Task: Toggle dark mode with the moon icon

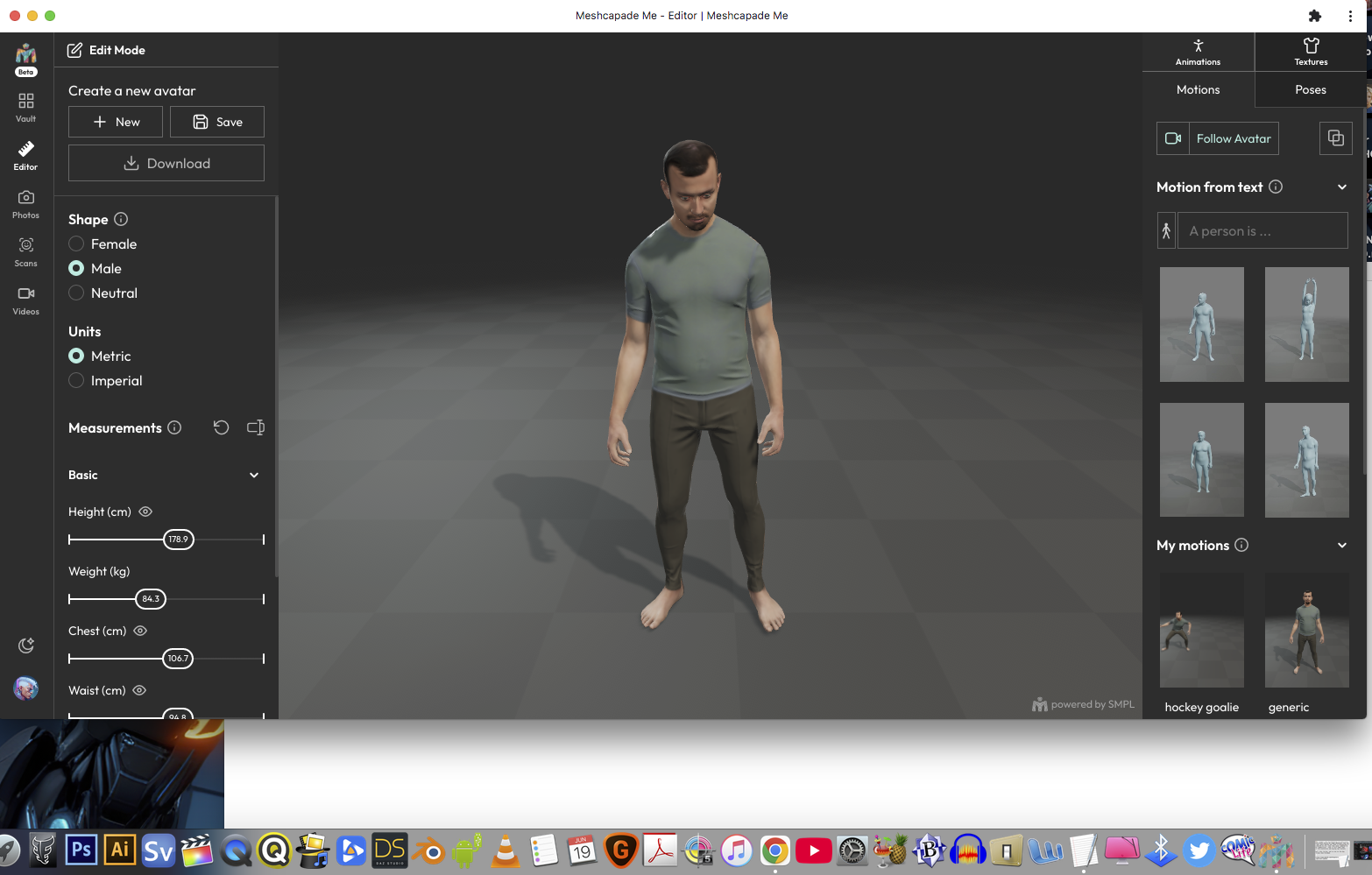Action: pos(25,645)
